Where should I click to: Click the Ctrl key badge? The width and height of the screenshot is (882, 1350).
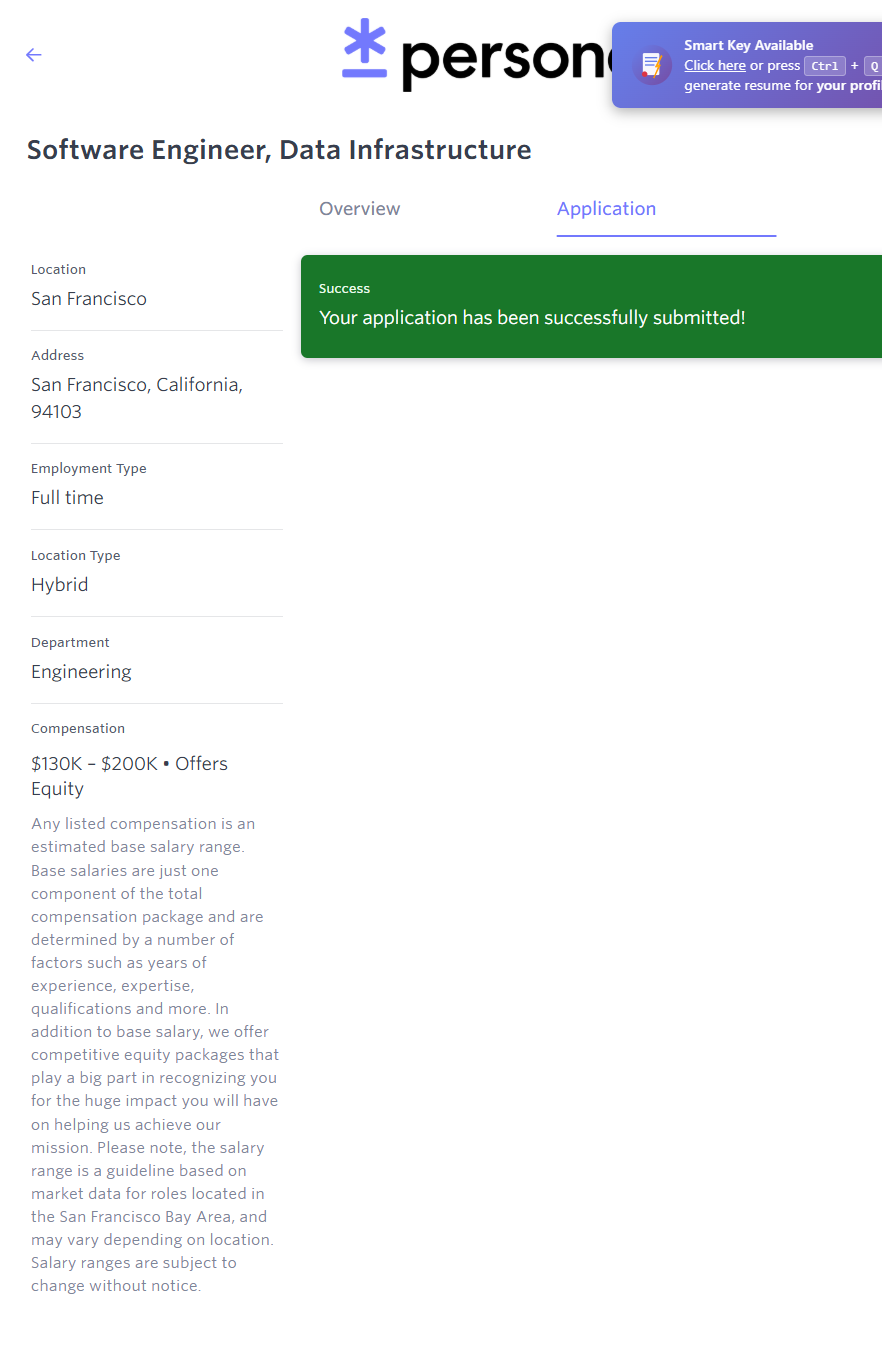pyautogui.click(x=825, y=66)
